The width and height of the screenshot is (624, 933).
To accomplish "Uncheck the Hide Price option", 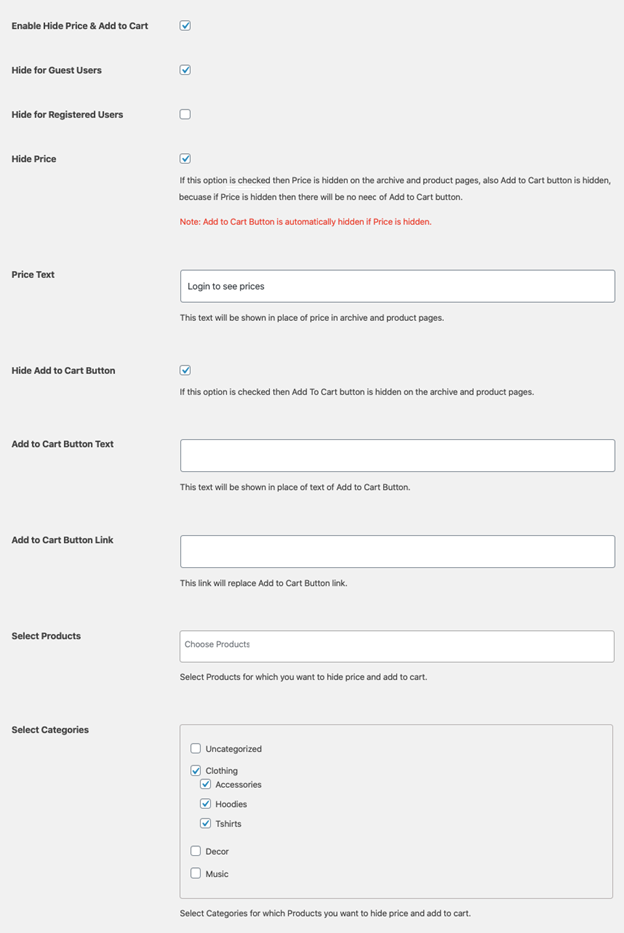I will coord(185,158).
